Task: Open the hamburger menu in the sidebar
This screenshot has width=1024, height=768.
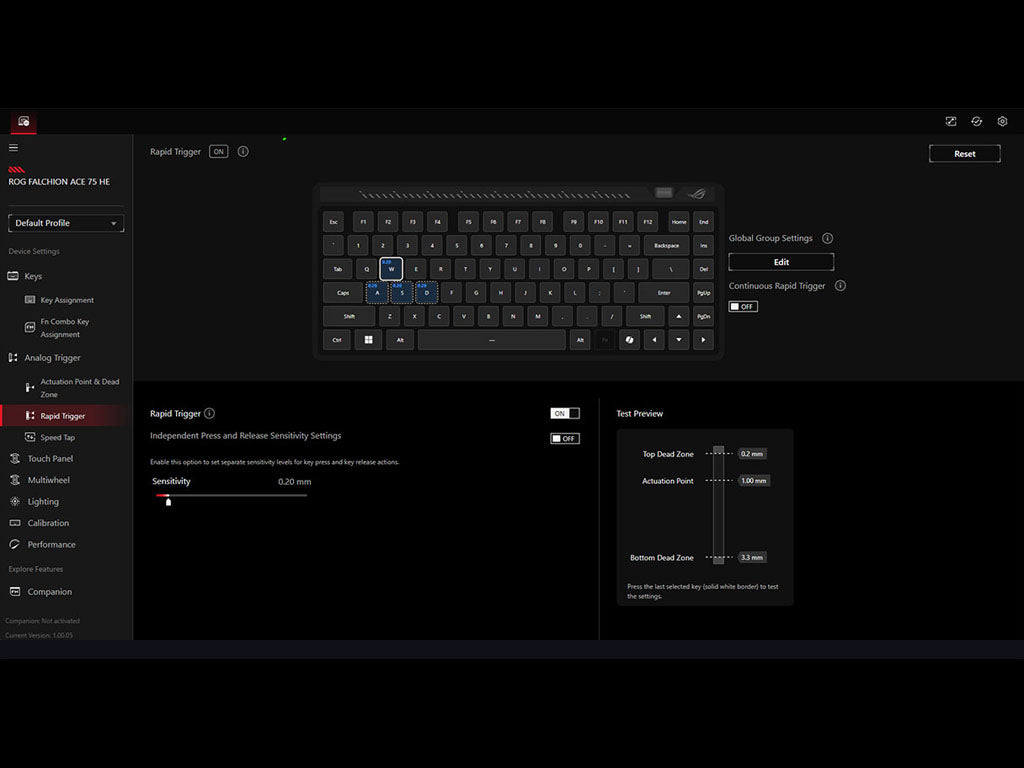Action: tap(13, 148)
